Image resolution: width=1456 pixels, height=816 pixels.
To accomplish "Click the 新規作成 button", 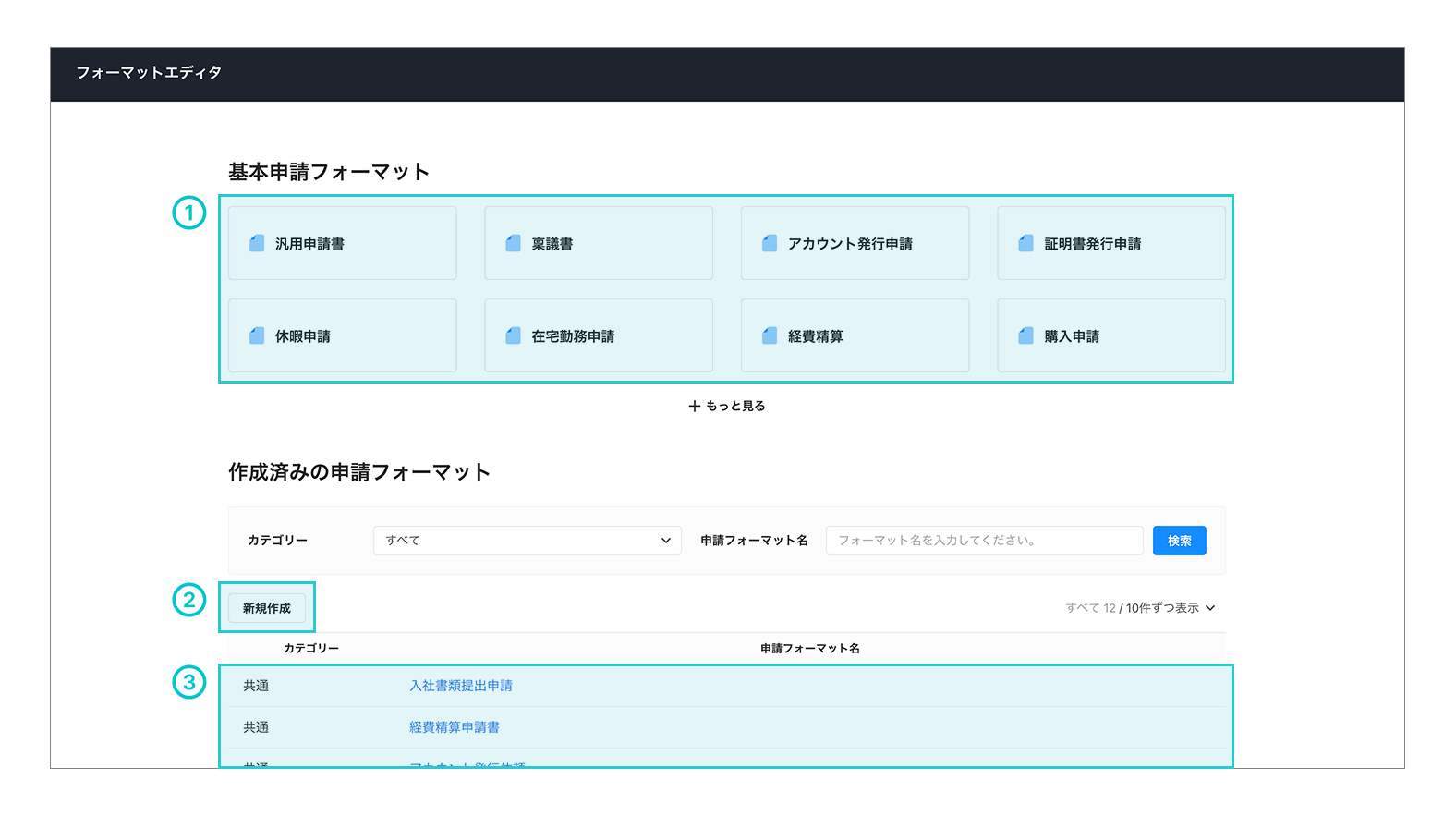I will [267, 608].
